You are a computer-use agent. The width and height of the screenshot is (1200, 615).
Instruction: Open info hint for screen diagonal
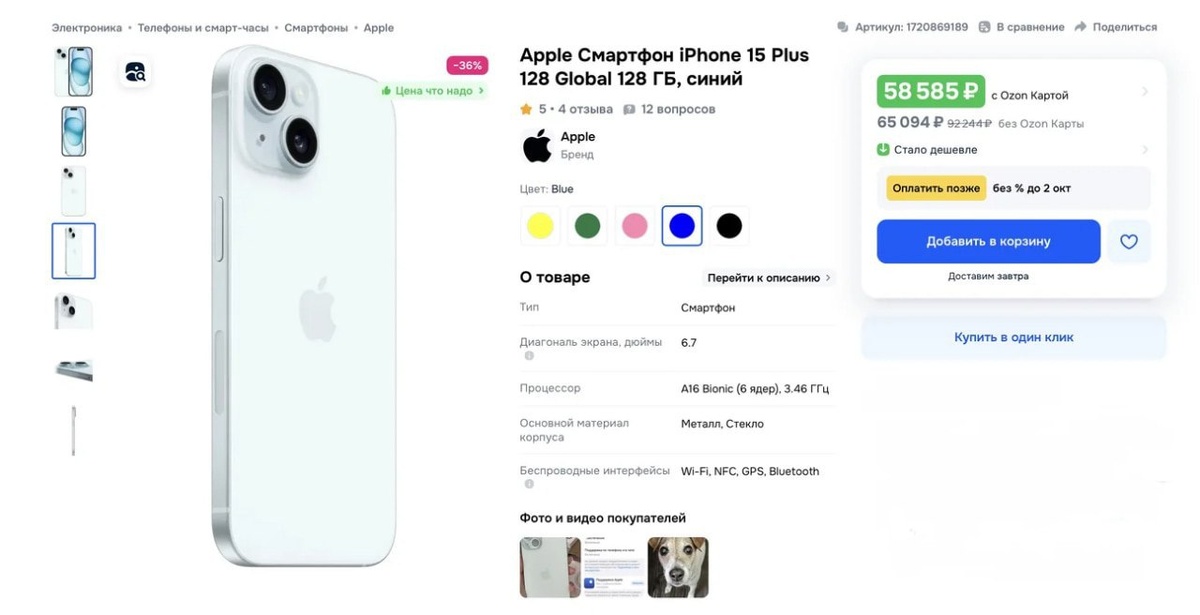click(529, 356)
